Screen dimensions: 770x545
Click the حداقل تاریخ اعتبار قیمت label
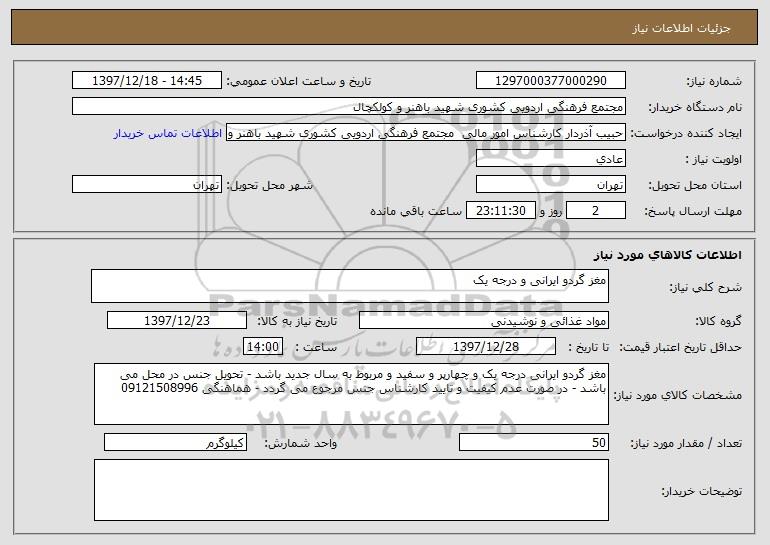(x=680, y=347)
